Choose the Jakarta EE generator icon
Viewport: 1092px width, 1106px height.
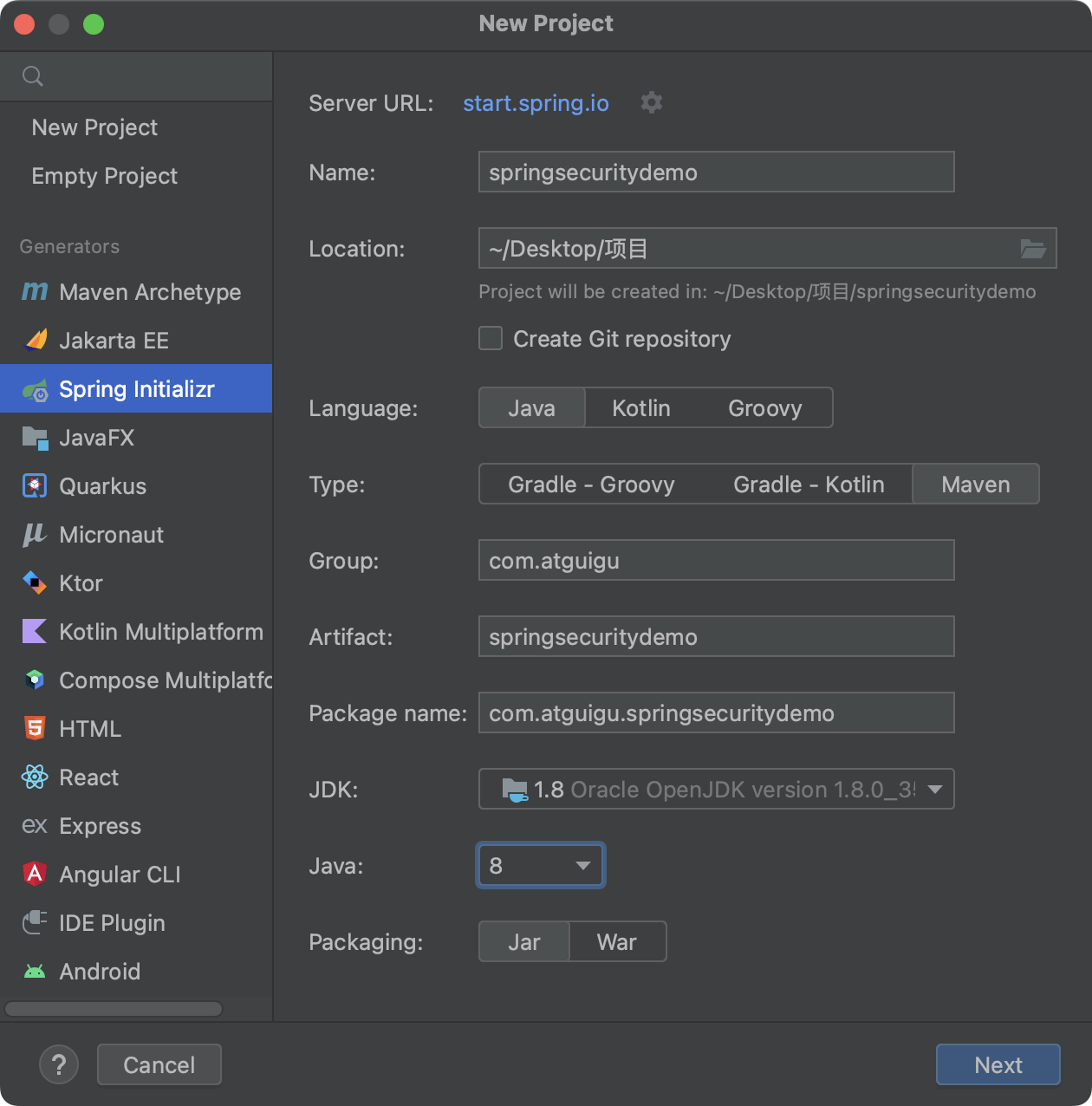click(36, 341)
